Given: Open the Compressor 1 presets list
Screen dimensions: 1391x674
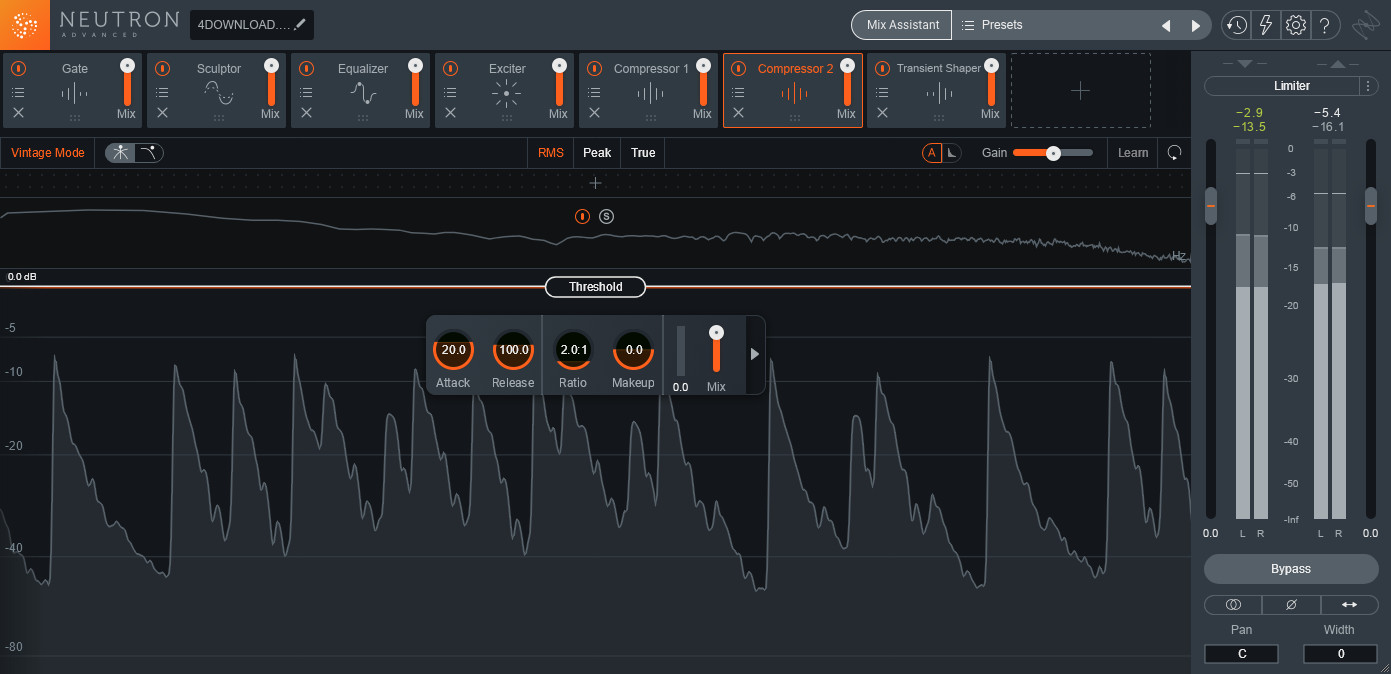Looking at the screenshot, I should coord(594,92).
